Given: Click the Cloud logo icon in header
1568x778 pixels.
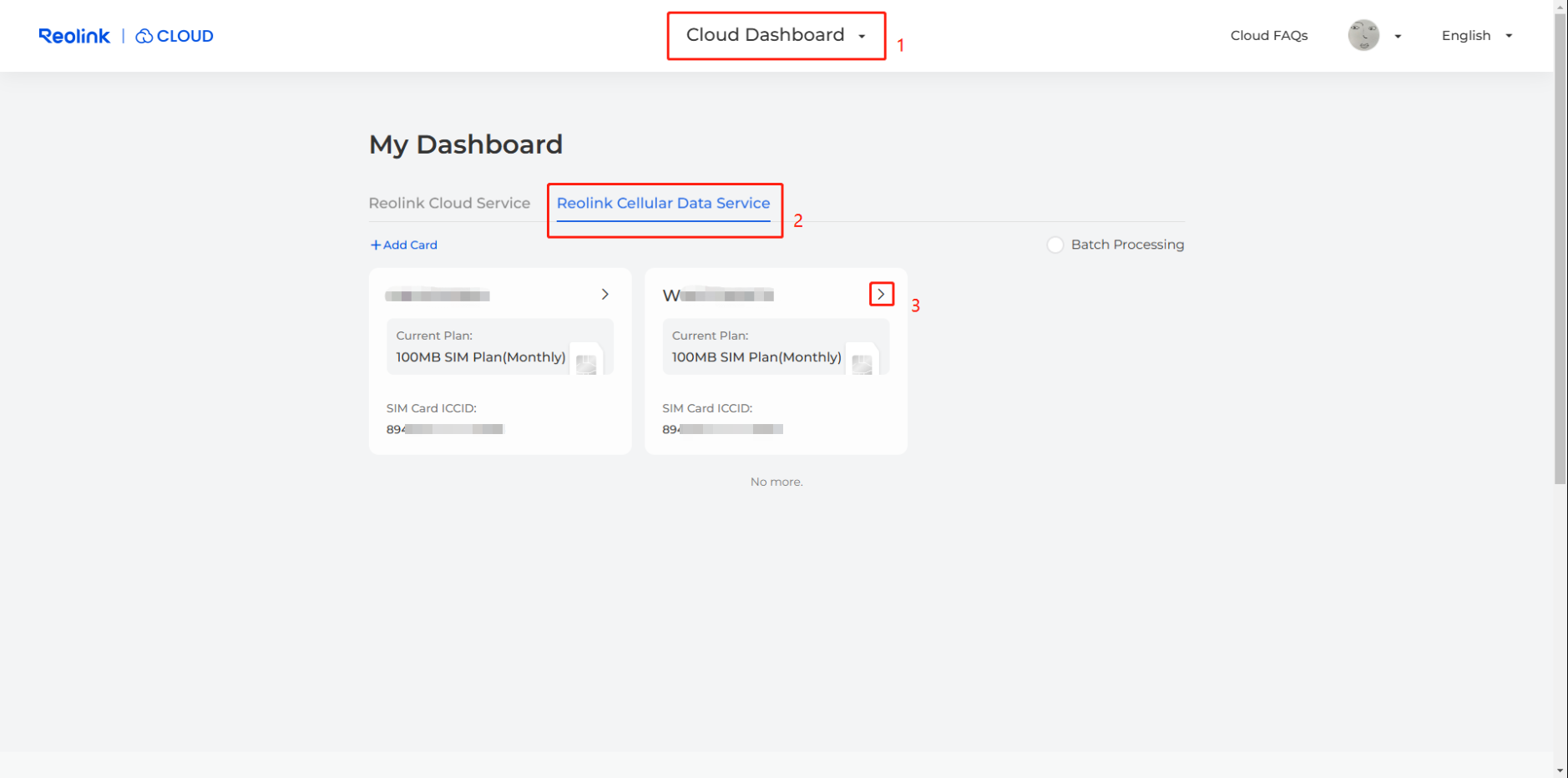Looking at the screenshot, I should click(144, 36).
